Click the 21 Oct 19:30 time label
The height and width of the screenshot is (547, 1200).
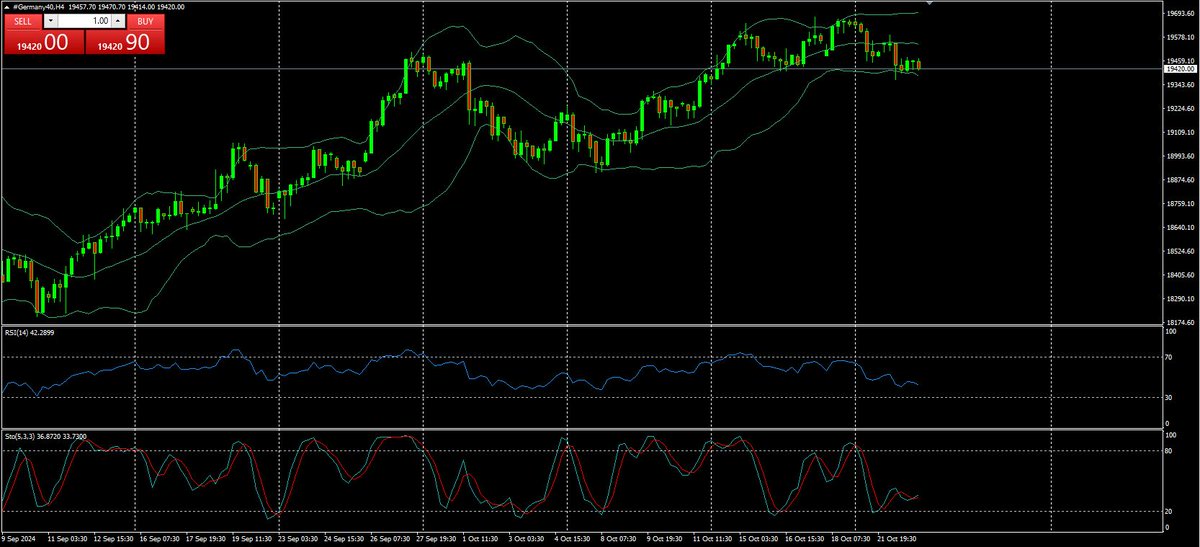click(x=895, y=539)
